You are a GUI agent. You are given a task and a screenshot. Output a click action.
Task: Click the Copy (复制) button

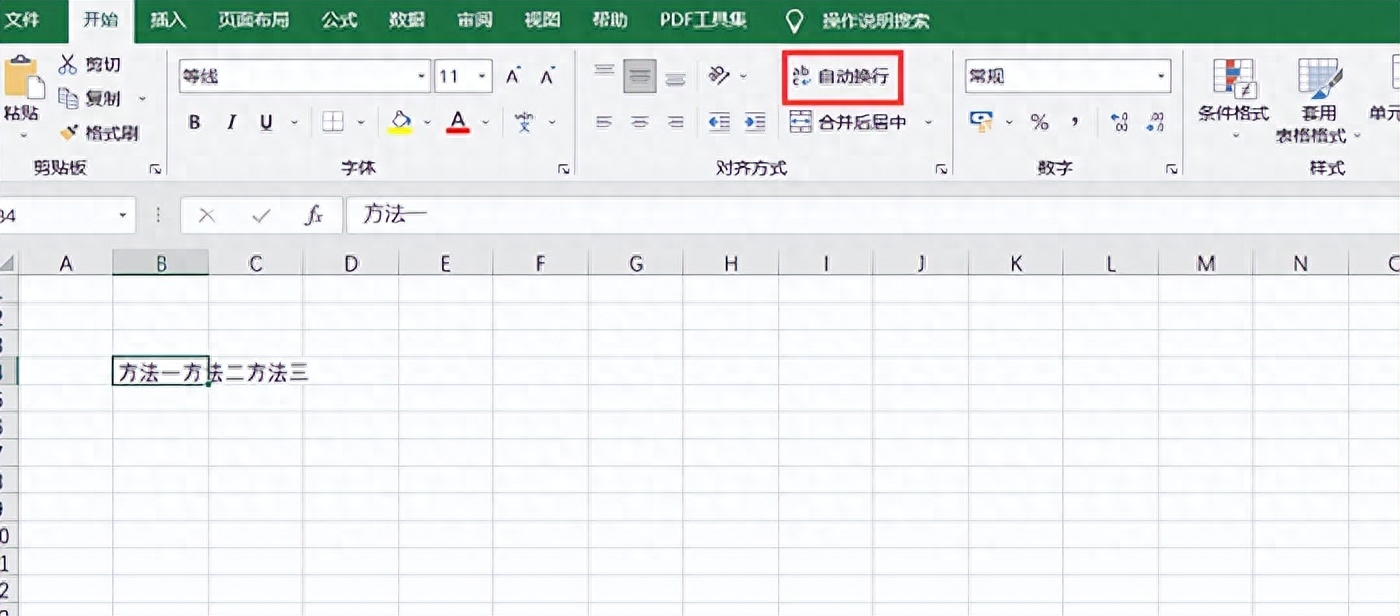(x=89, y=98)
